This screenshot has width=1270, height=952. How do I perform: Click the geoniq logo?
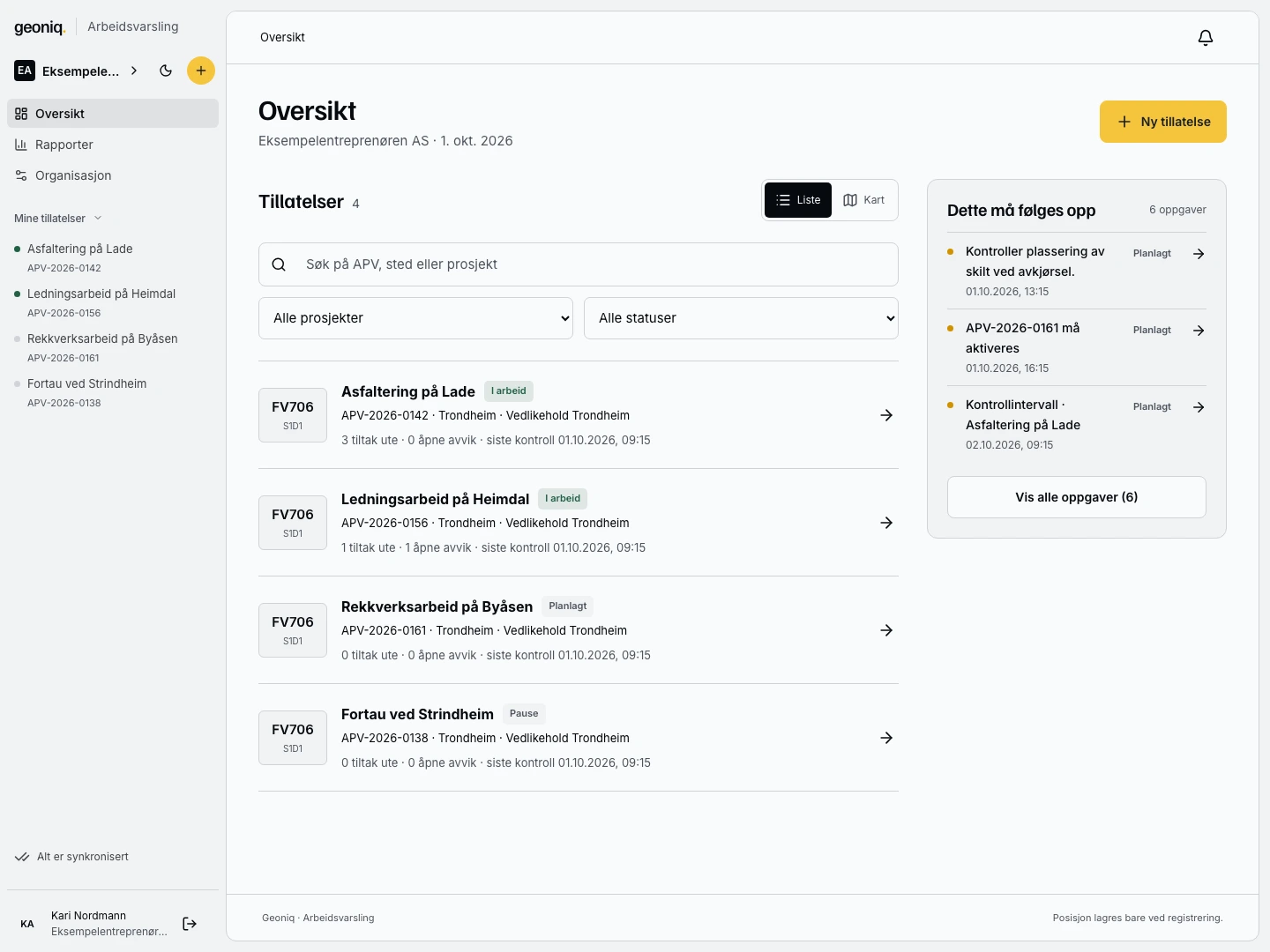pyautogui.click(x=40, y=27)
